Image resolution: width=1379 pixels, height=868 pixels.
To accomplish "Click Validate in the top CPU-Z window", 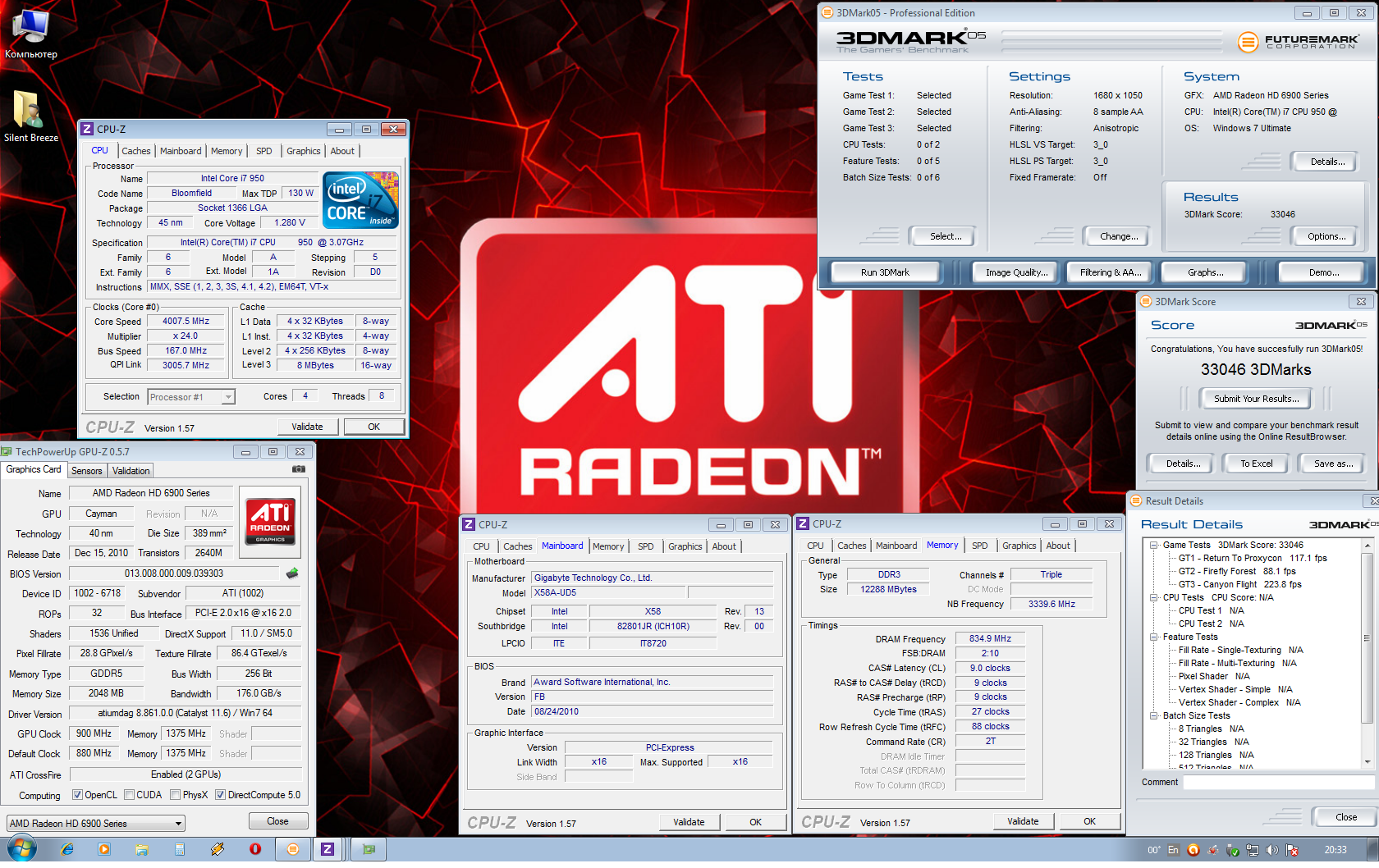I will click(307, 427).
